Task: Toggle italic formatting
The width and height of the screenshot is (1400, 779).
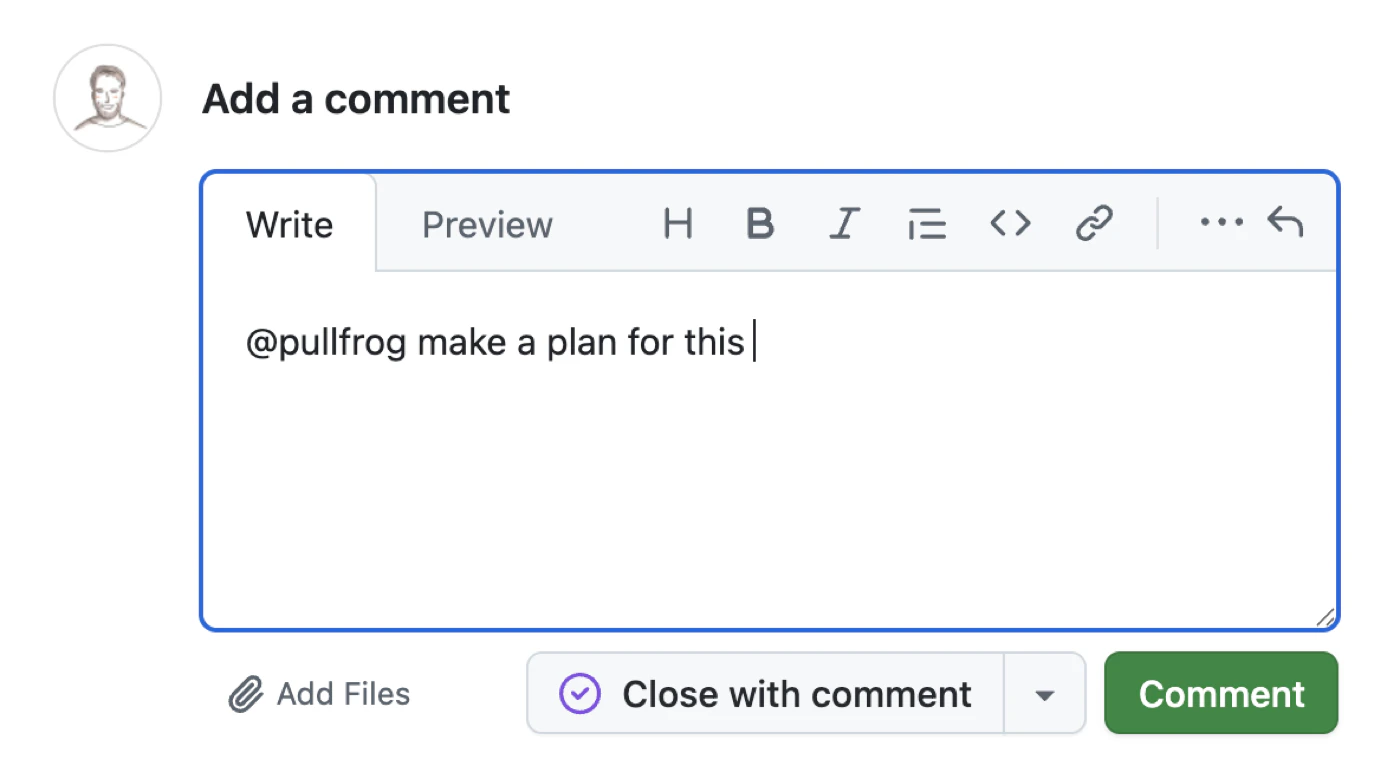Action: point(844,224)
